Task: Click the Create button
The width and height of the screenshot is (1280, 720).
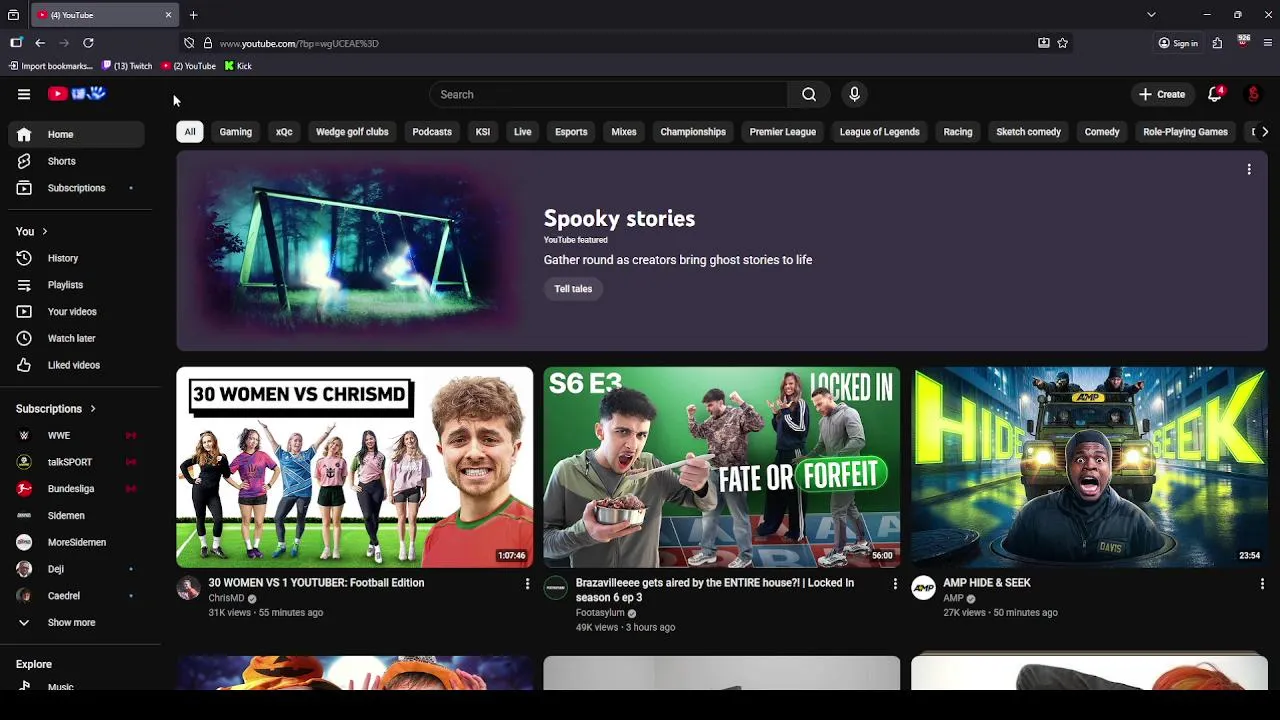Action: [1162, 94]
